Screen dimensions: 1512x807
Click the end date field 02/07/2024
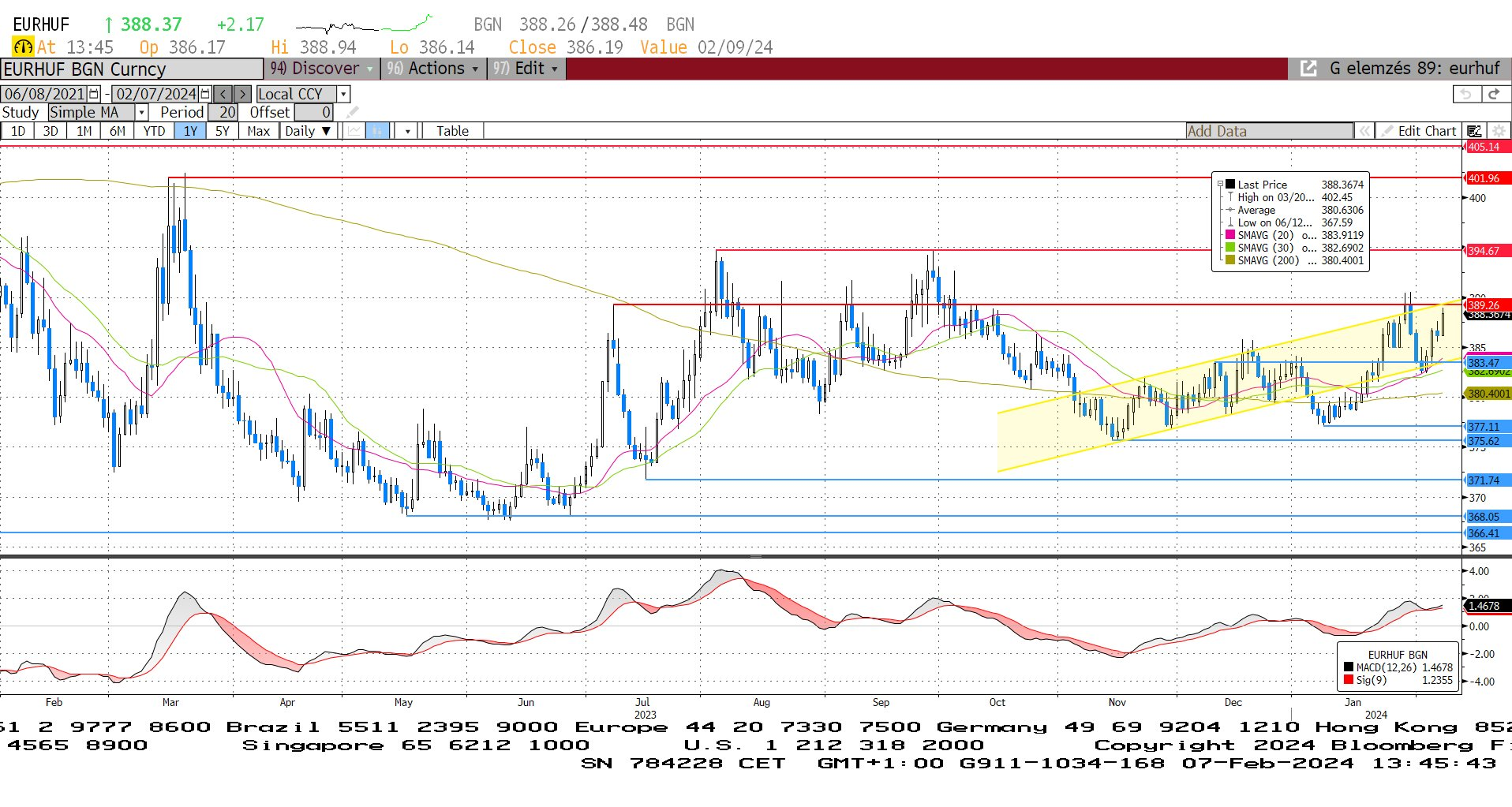tap(156, 94)
